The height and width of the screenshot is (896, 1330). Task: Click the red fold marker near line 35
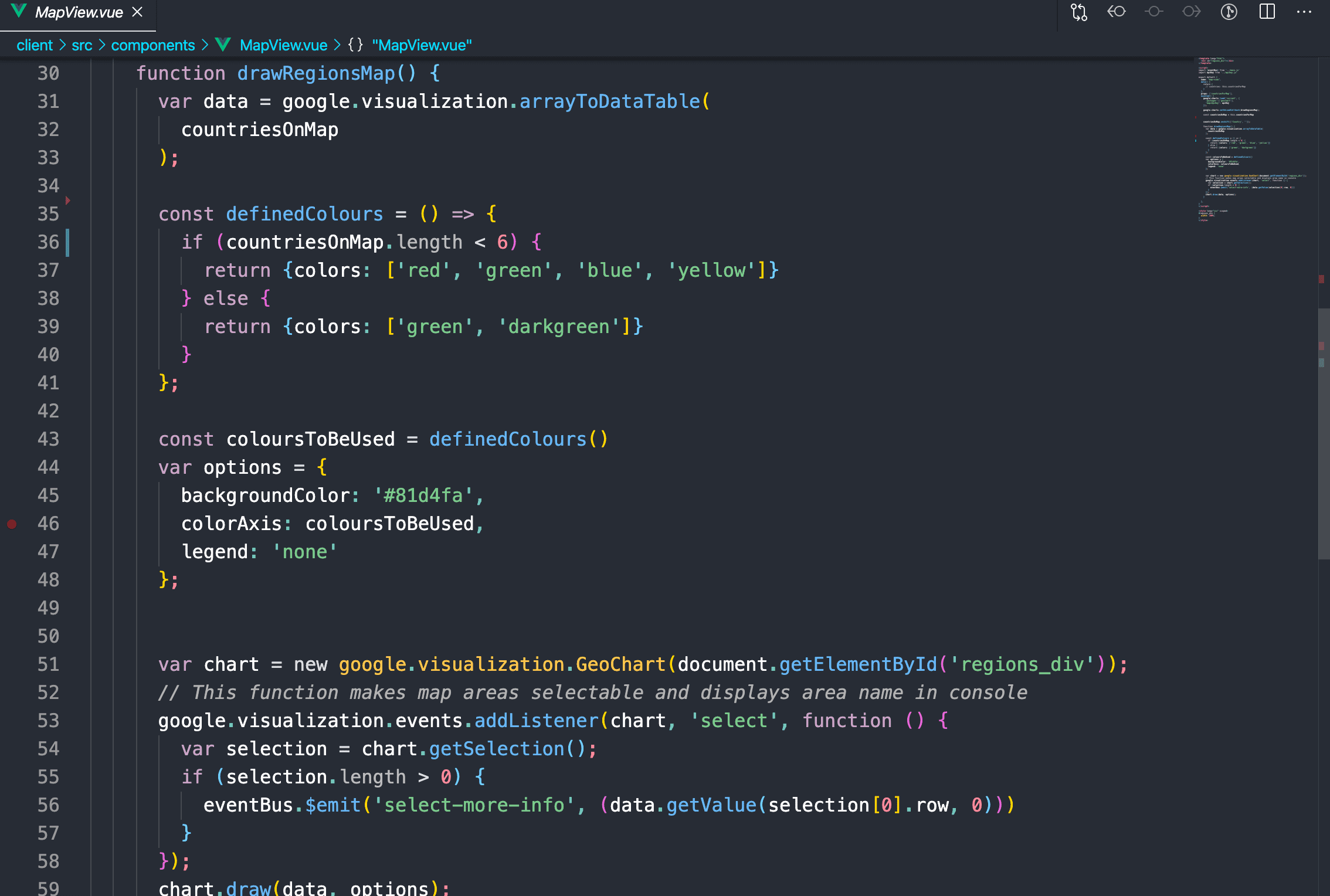point(68,201)
